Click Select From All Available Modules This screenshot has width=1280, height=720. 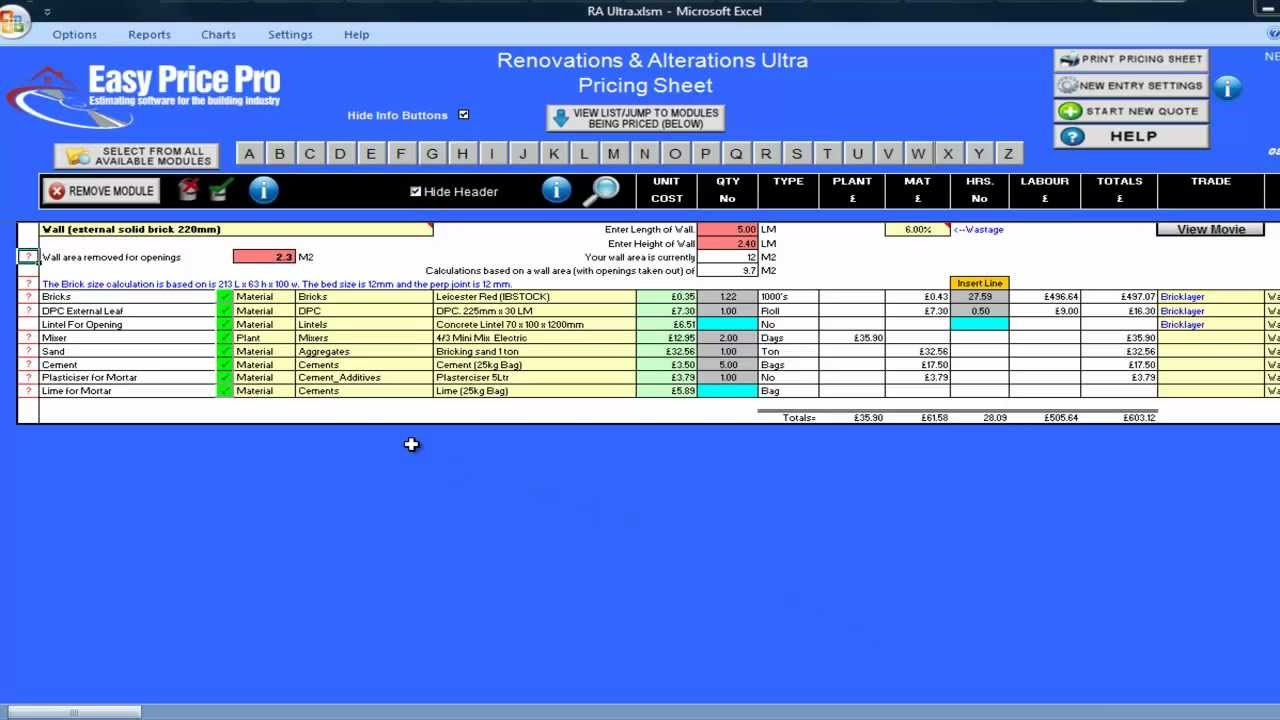137,156
